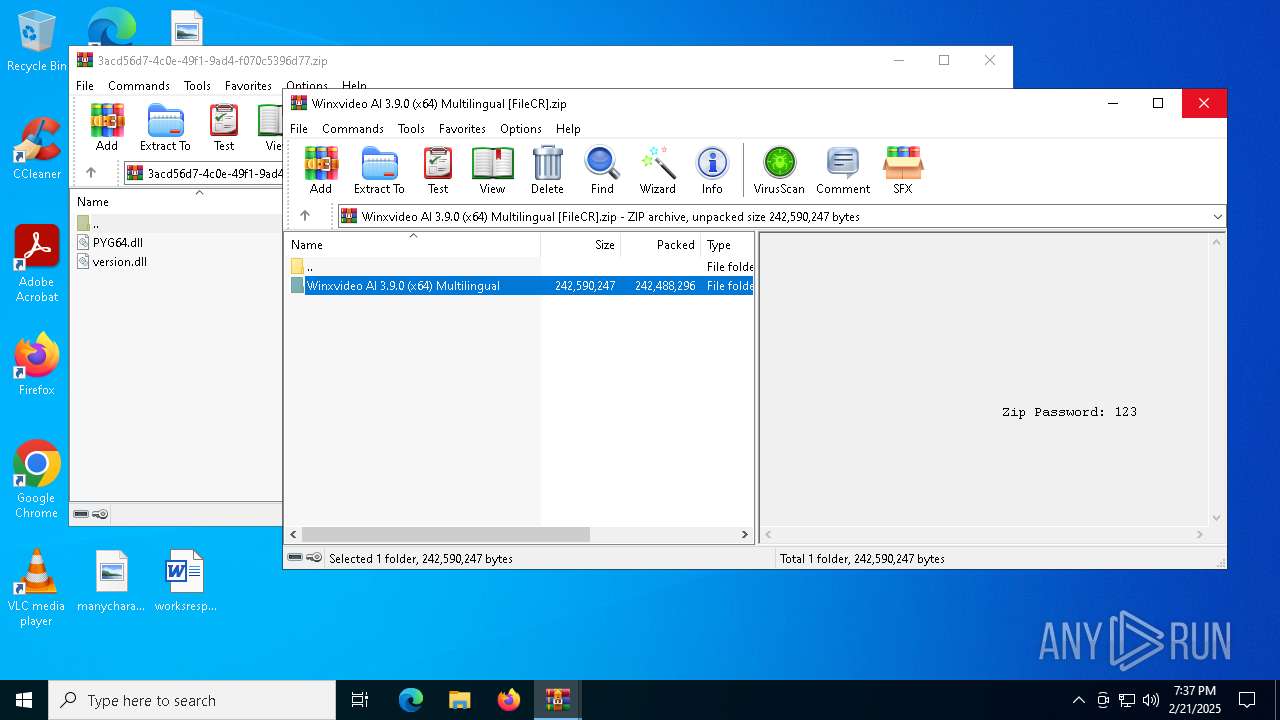This screenshot has width=1280, height=720.
Task: Click the Delete trash icon
Action: tap(547, 170)
